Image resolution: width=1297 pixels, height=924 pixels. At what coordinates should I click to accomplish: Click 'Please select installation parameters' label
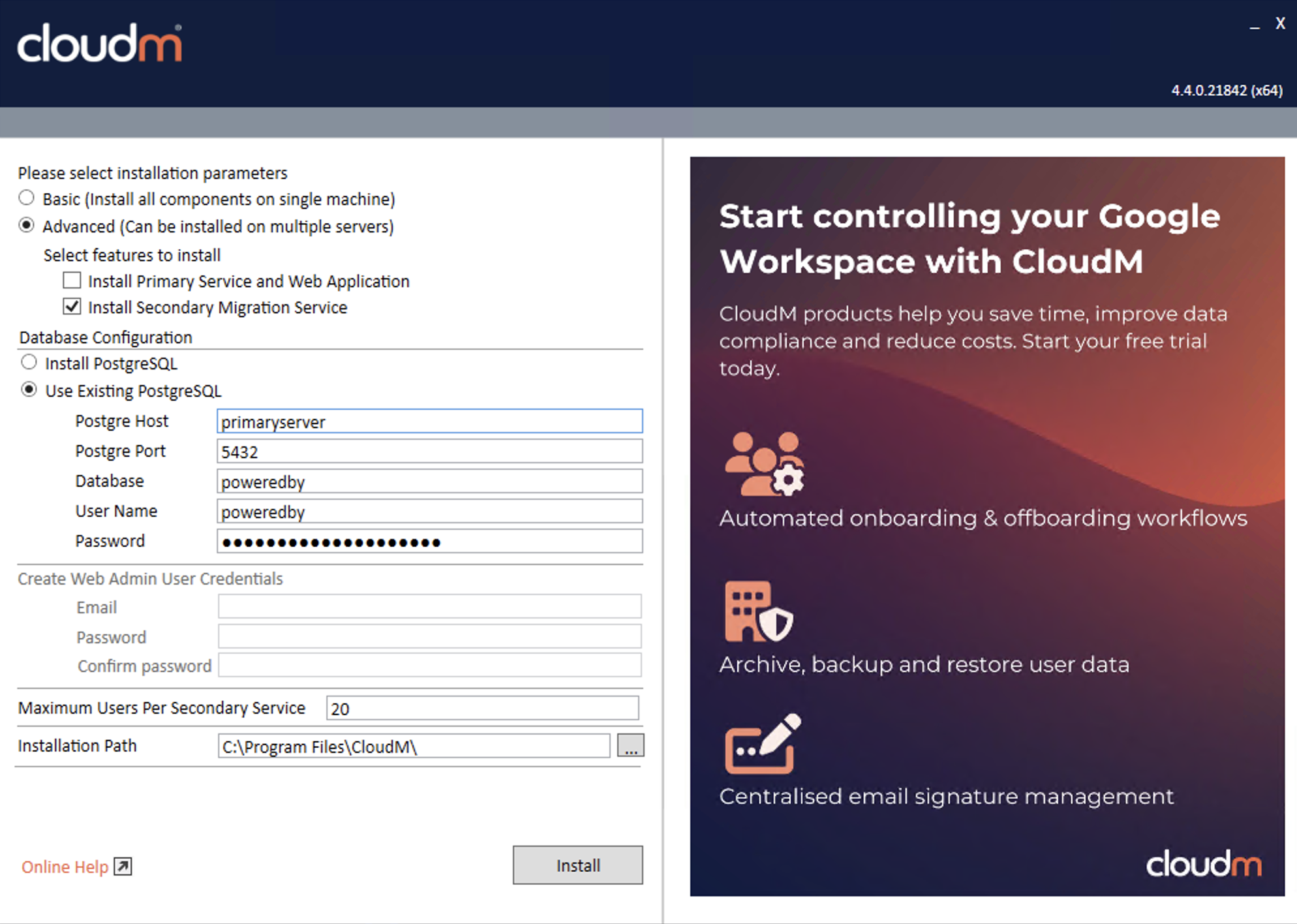pyautogui.click(x=153, y=173)
